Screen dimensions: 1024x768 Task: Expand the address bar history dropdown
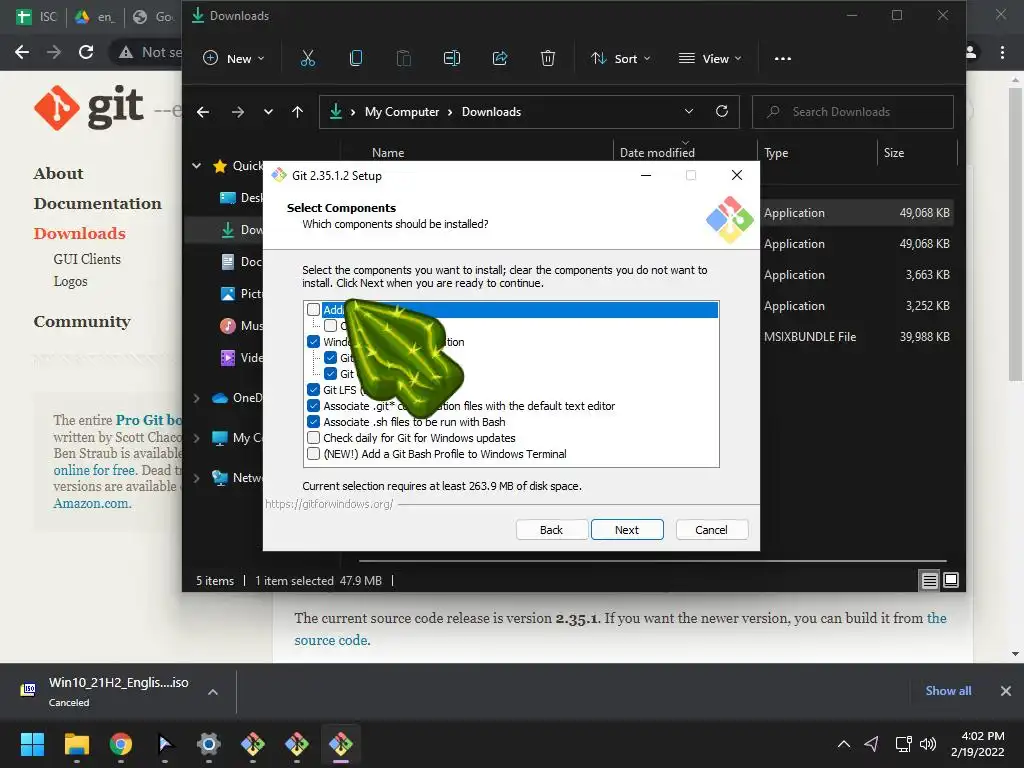(688, 111)
